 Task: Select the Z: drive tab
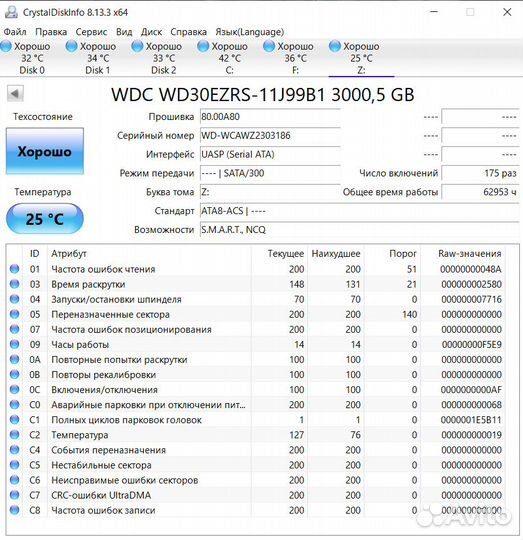click(x=361, y=58)
